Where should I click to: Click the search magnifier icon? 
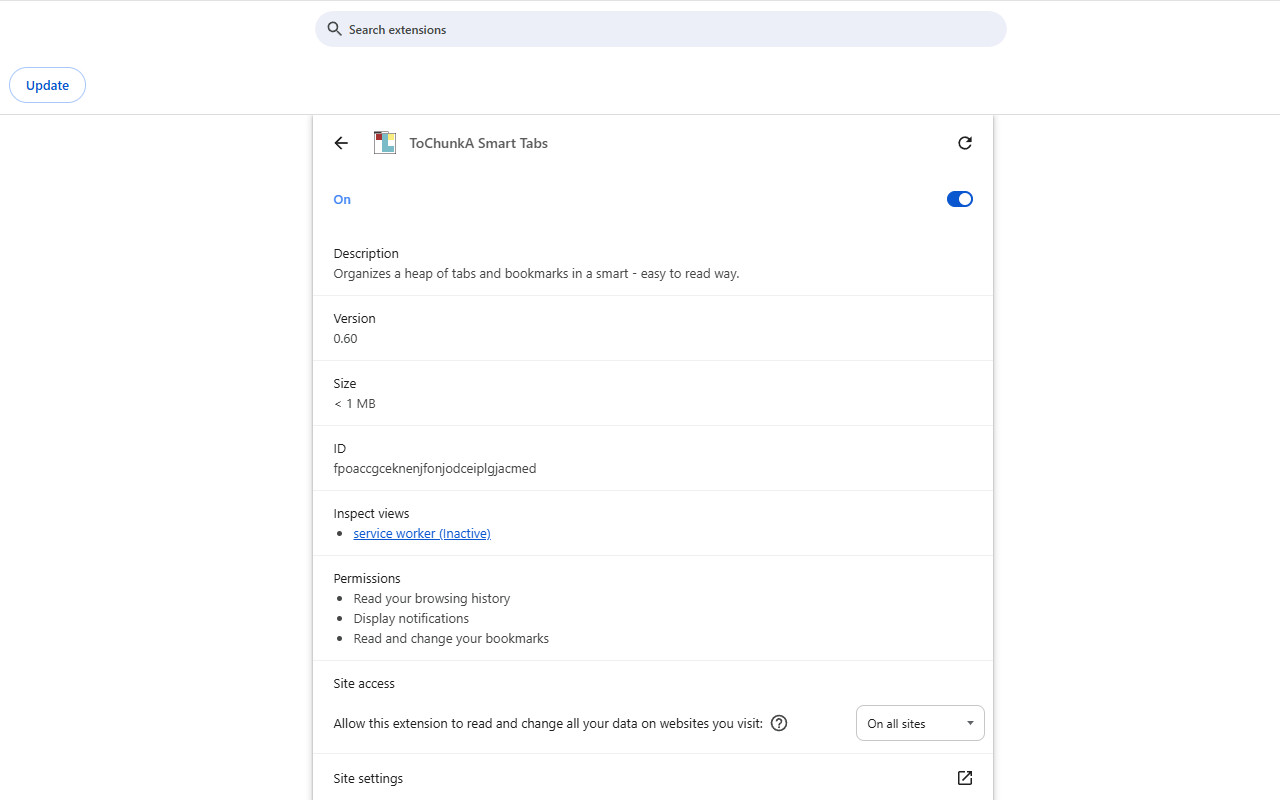pyautogui.click(x=334, y=29)
